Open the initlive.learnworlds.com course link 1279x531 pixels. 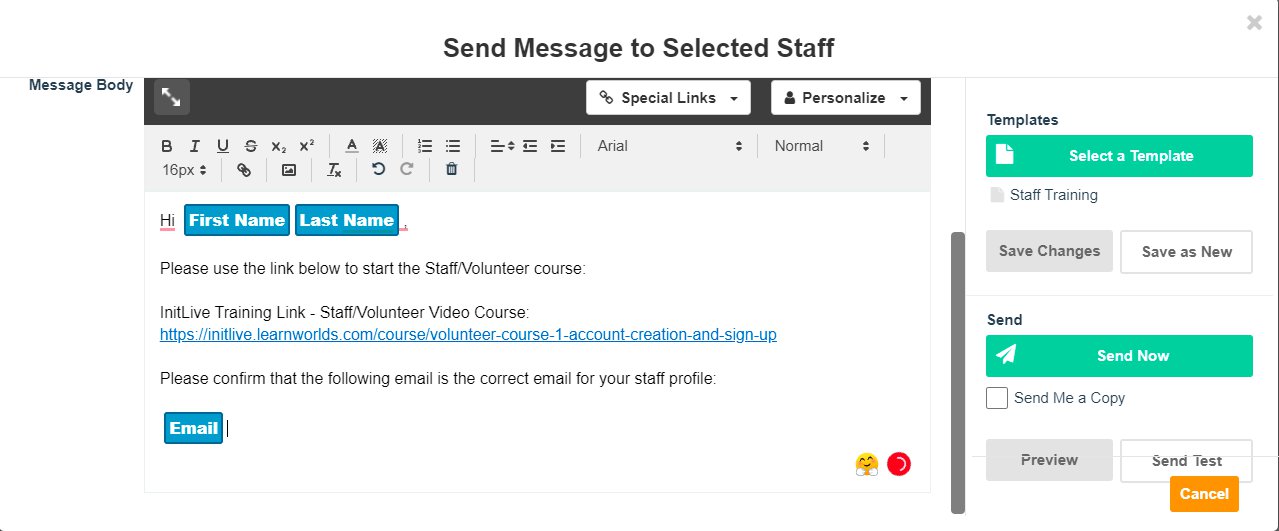pyautogui.click(x=468, y=334)
